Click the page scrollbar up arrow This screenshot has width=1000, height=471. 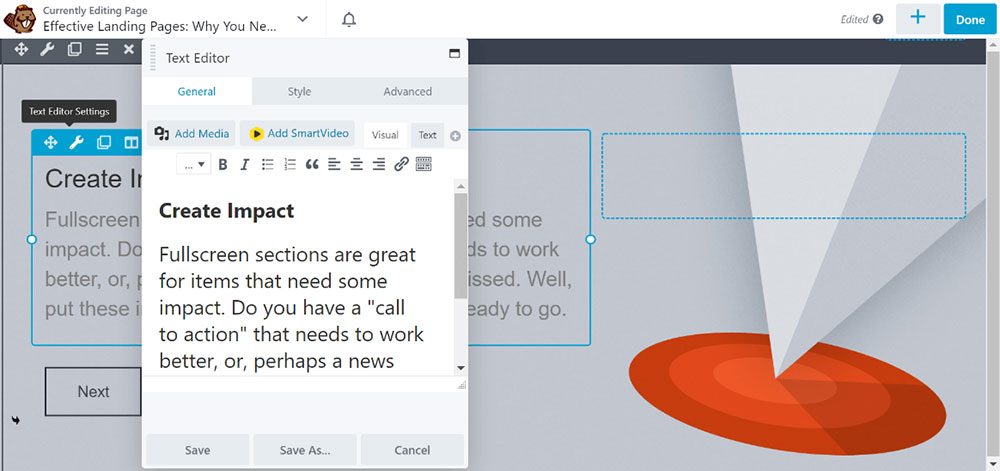pos(994,45)
